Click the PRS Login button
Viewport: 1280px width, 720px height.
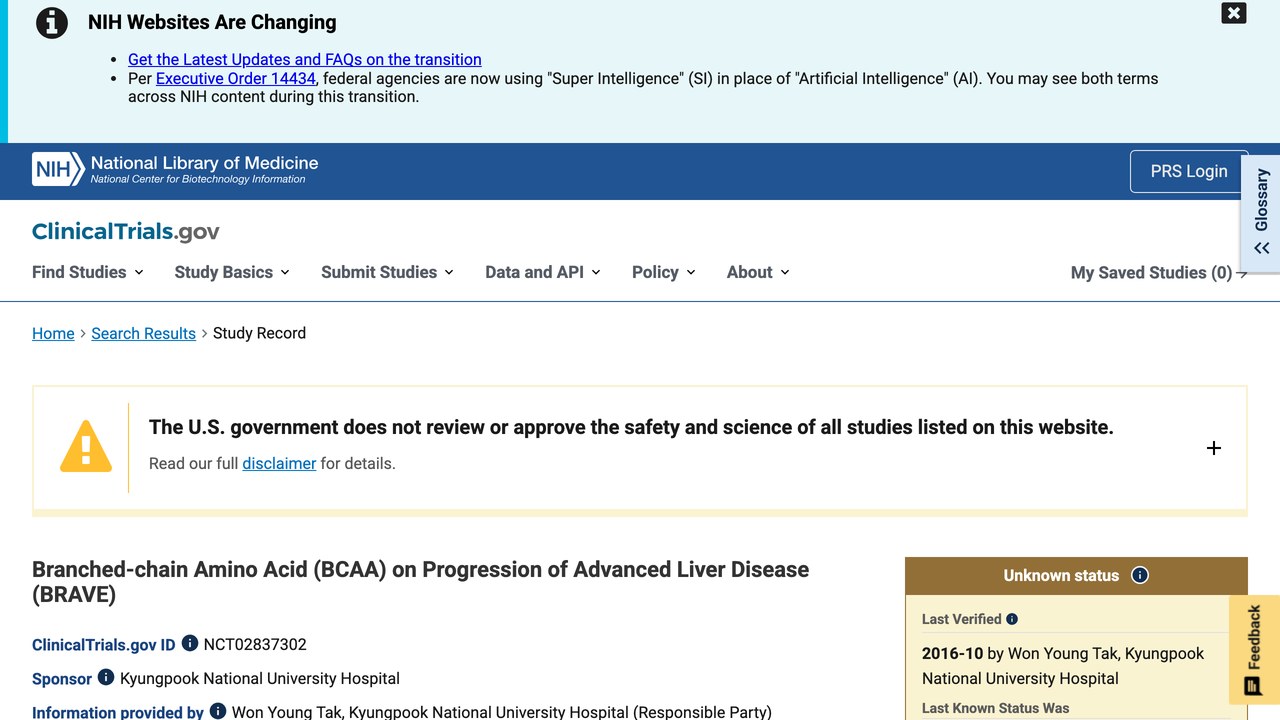pyautogui.click(x=1189, y=171)
